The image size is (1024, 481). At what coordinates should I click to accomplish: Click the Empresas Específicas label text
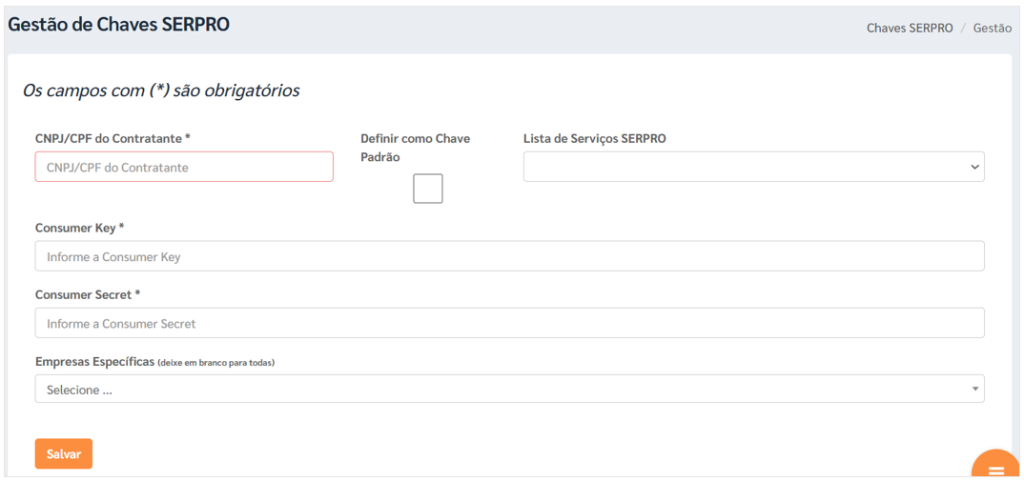point(95,362)
